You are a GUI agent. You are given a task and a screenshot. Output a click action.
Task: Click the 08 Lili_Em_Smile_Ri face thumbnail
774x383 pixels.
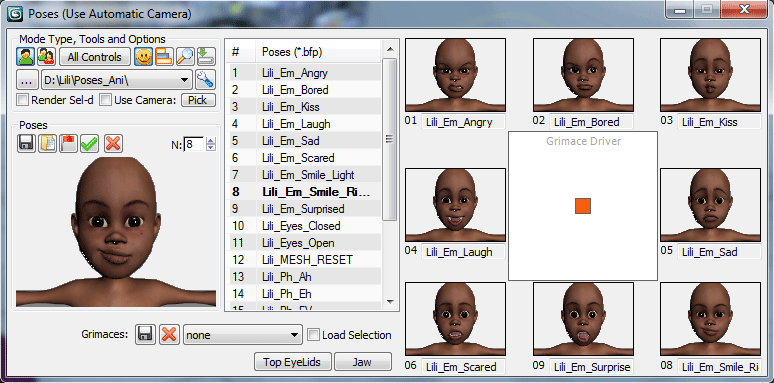(710, 319)
